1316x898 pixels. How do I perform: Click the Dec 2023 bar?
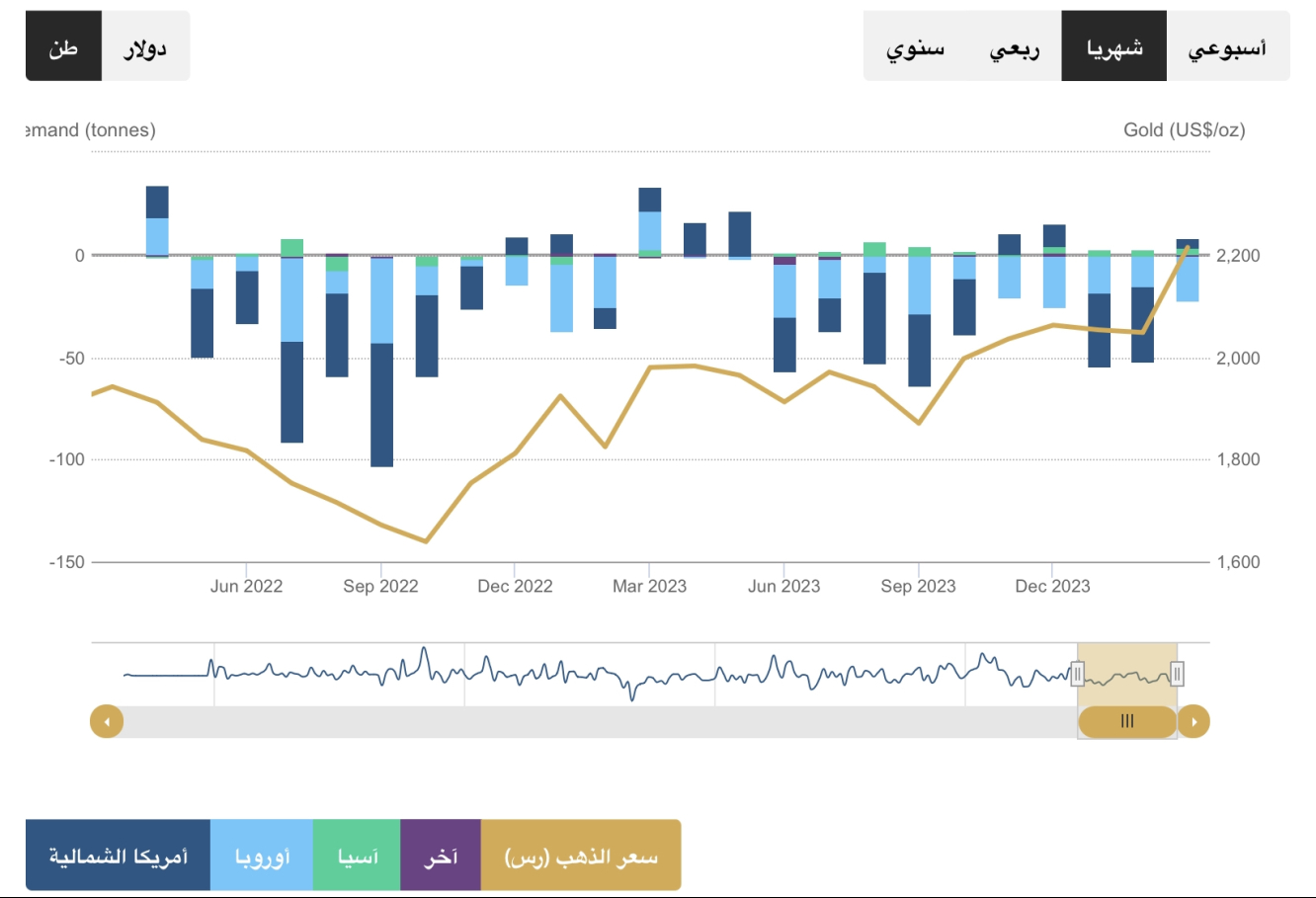[1054, 267]
